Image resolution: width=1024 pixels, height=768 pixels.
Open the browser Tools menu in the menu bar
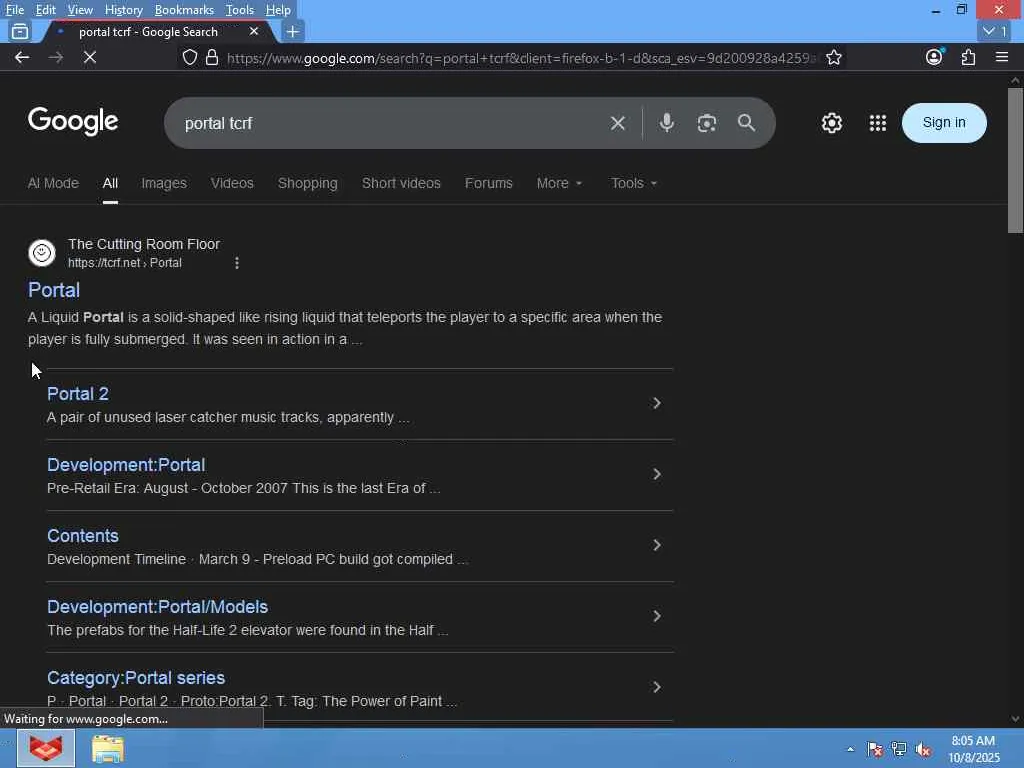coord(240,10)
